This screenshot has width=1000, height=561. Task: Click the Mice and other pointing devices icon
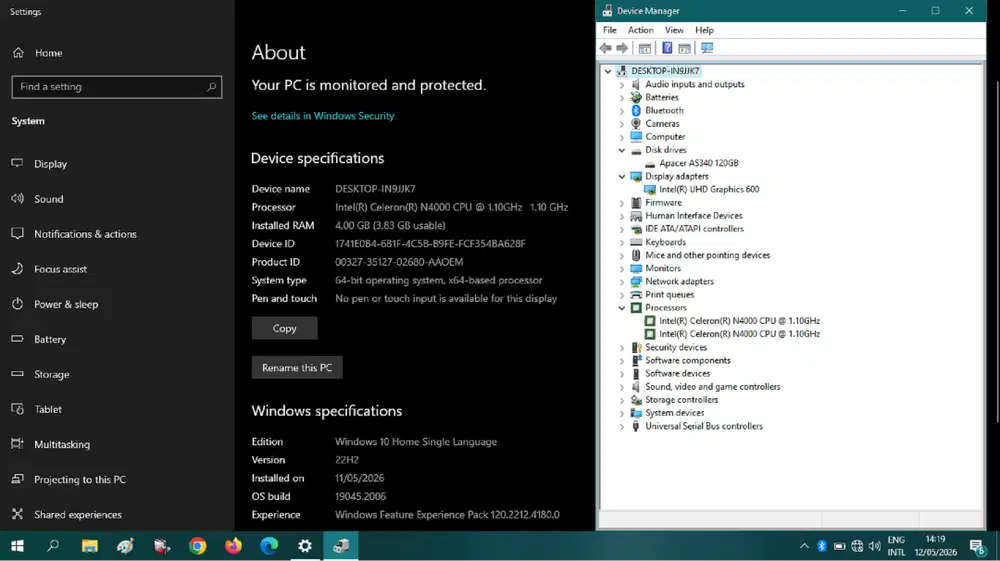[x=636, y=255]
